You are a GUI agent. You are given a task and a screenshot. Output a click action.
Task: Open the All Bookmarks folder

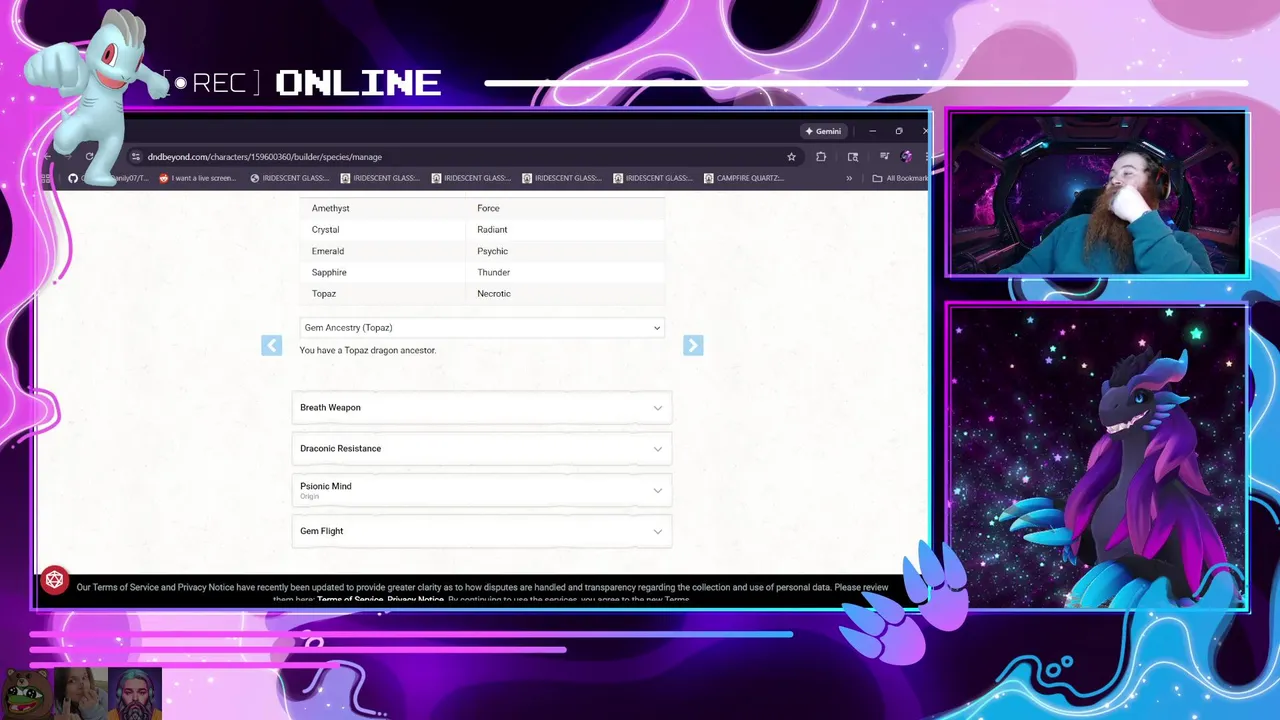(x=900, y=178)
